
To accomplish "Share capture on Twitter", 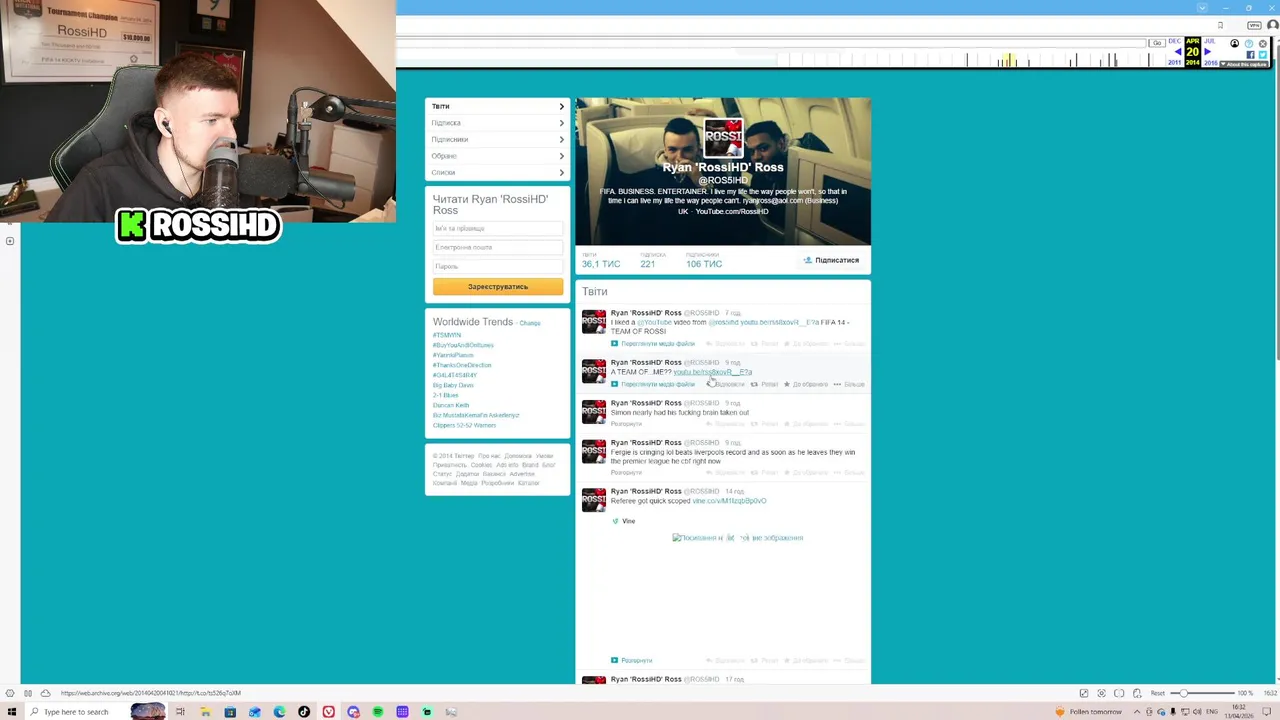I will click(x=1263, y=55).
